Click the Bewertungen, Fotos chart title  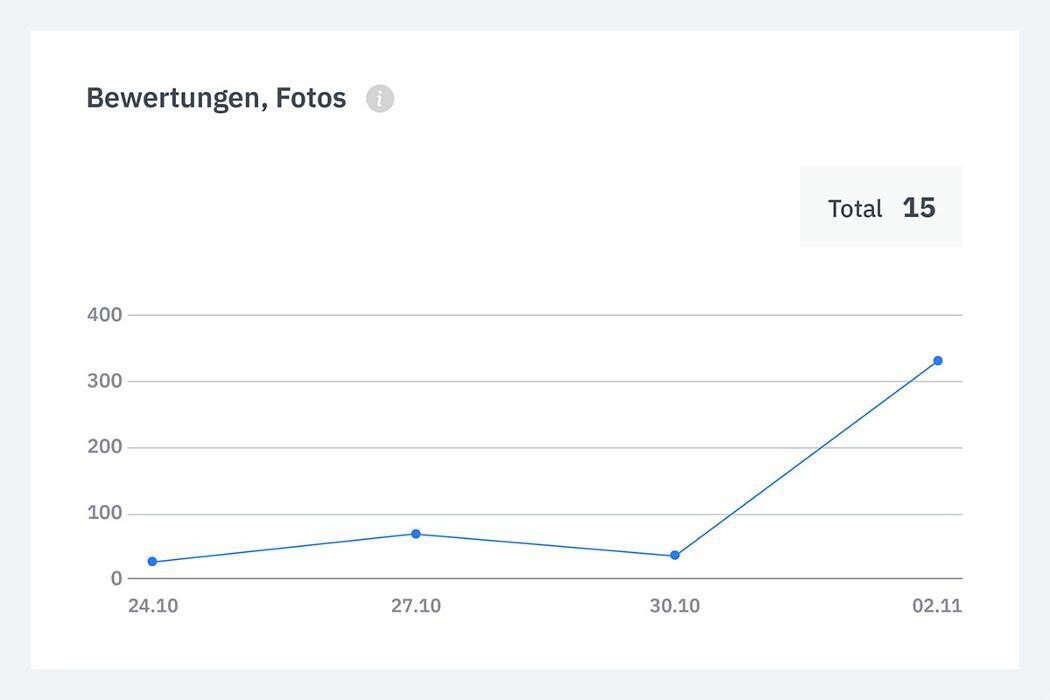[216, 98]
